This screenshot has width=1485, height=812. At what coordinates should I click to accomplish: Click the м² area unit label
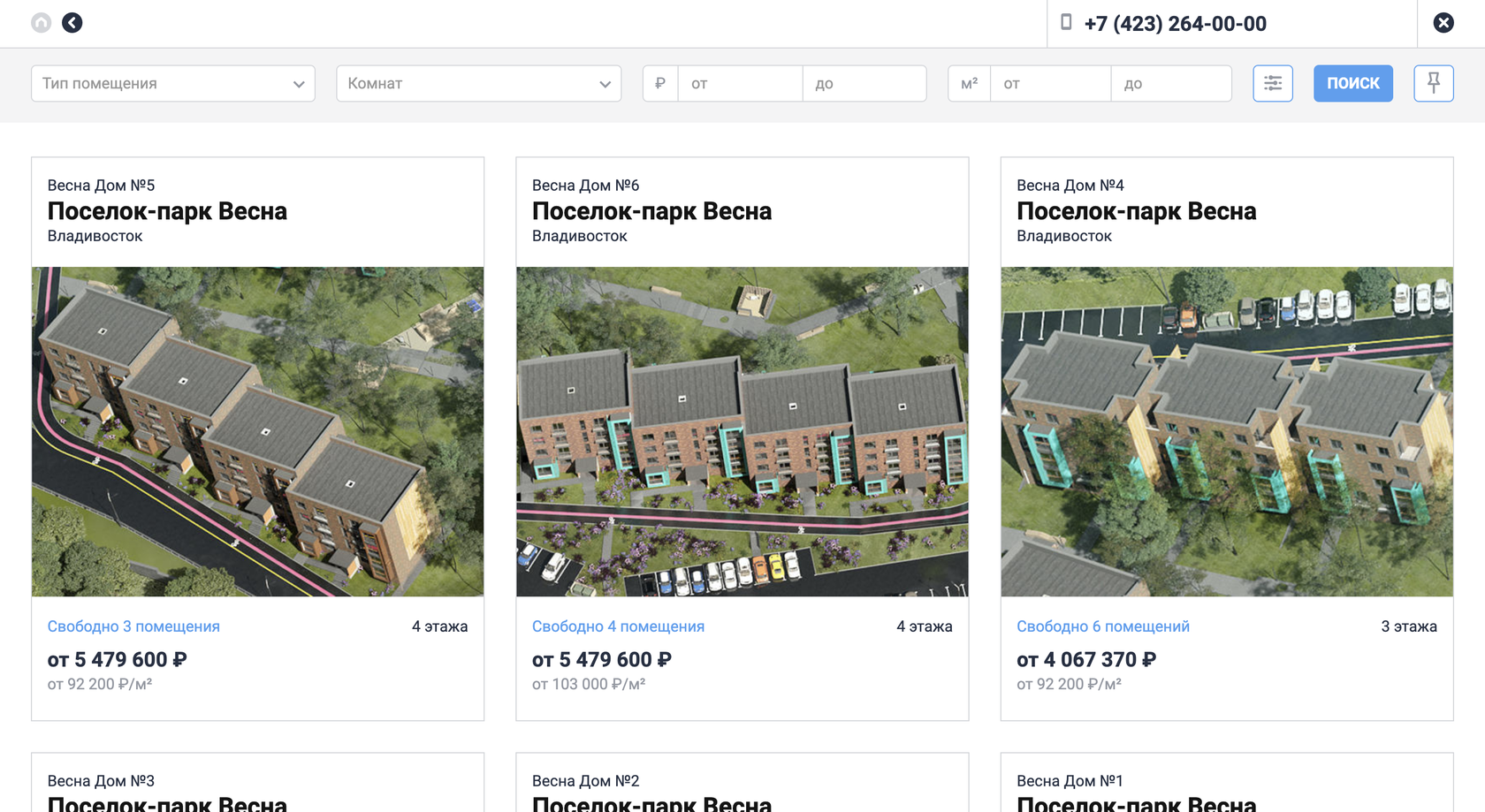970,83
